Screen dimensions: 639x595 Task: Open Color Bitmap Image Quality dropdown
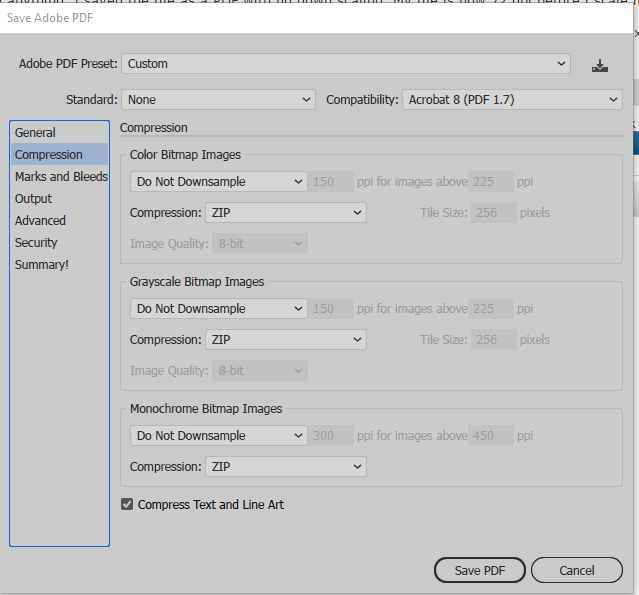[260, 243]
